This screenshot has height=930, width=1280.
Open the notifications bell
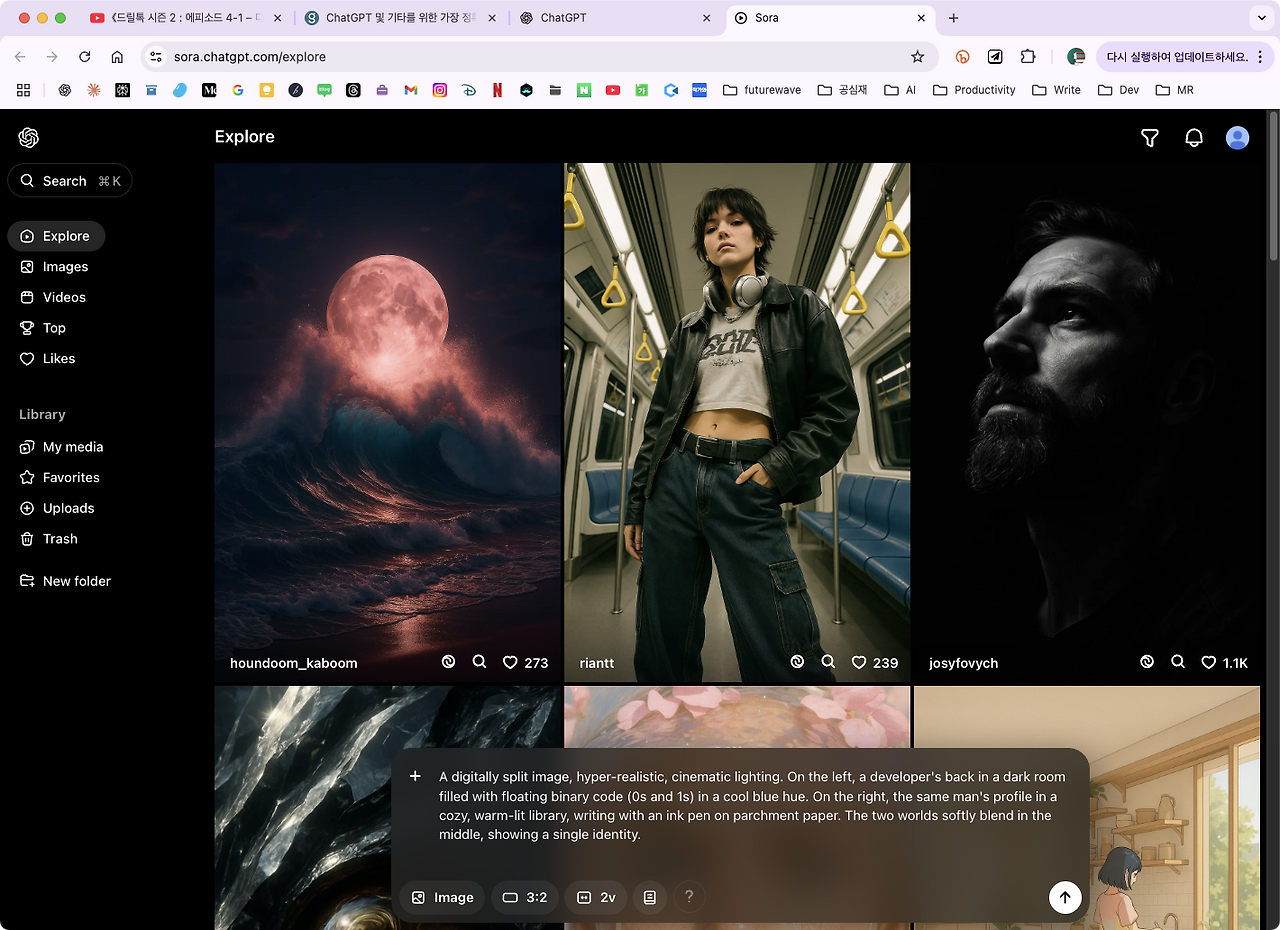pos(1194,138)
